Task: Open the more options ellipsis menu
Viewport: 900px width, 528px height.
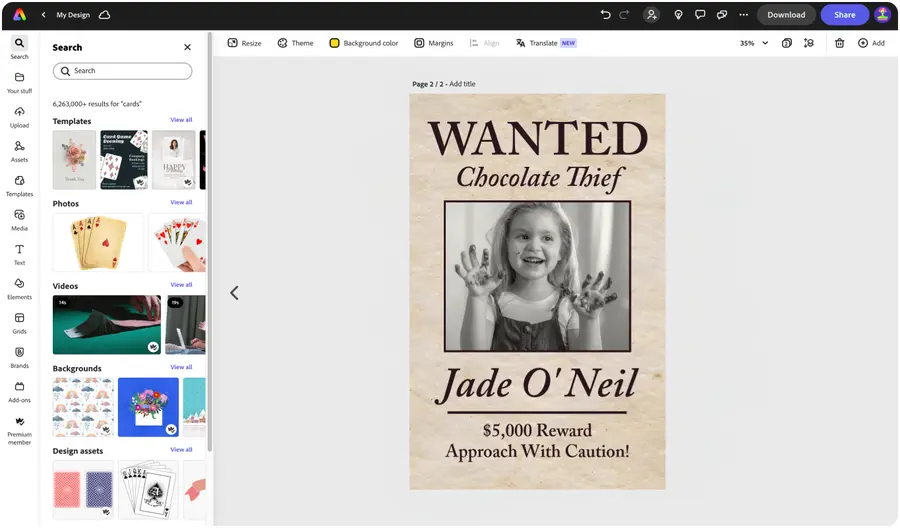Action: 743,15
